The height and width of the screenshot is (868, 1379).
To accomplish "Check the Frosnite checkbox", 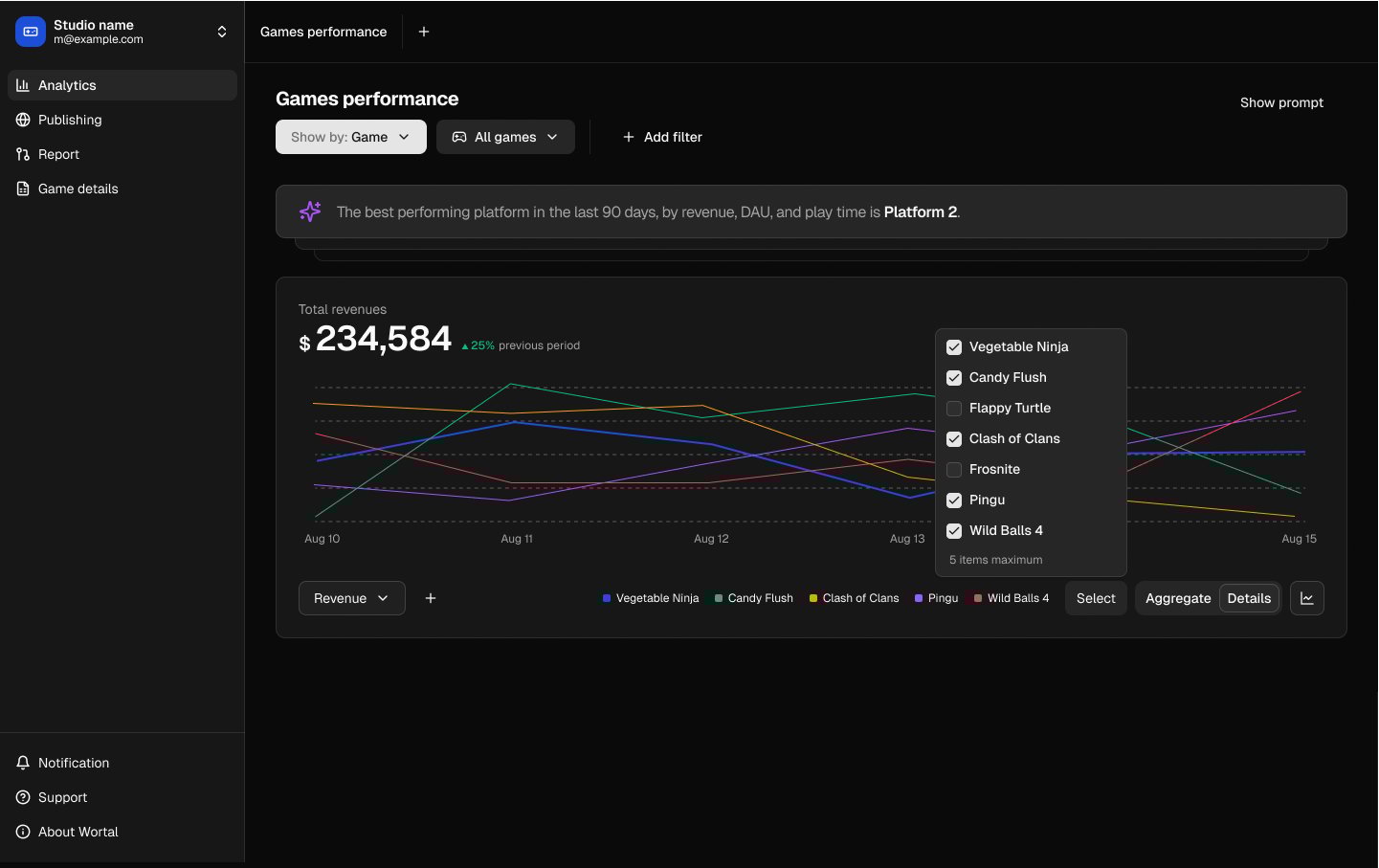I will 954,470.
